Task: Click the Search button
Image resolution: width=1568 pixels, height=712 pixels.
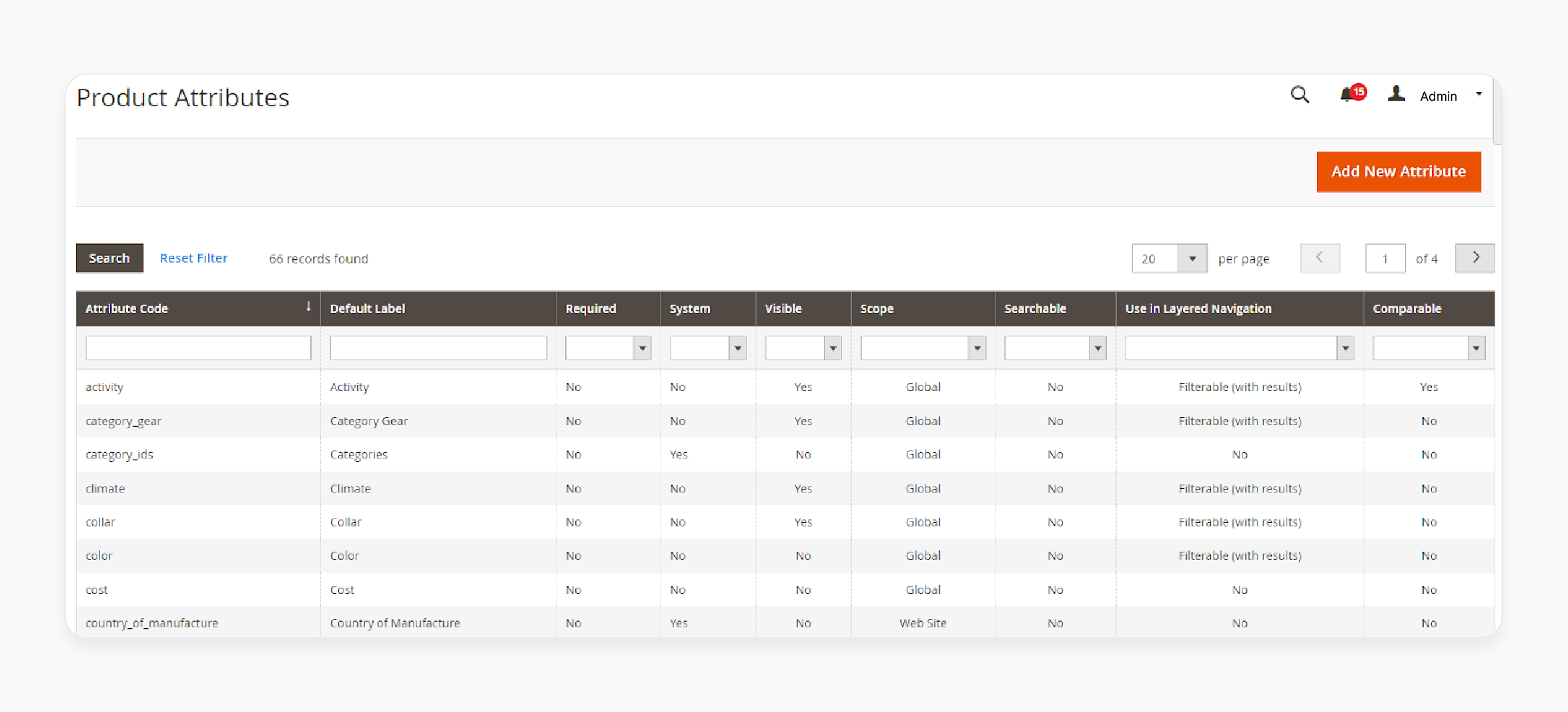Action: pos(109,258)
